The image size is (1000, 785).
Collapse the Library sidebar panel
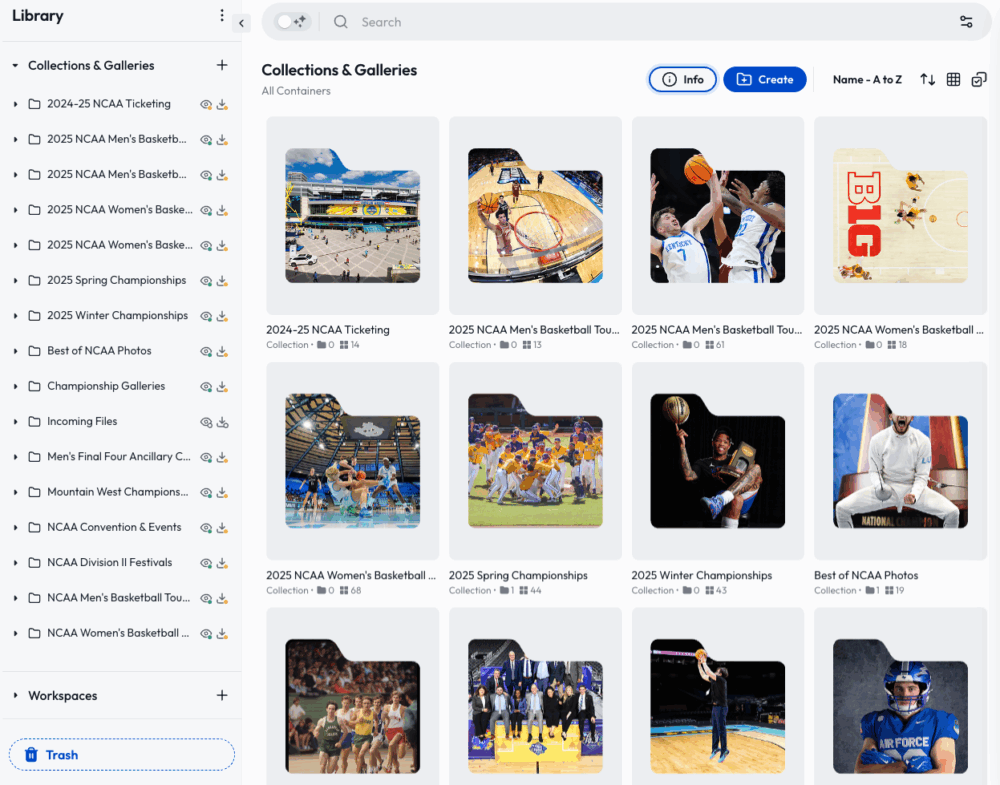pos(241,23)
